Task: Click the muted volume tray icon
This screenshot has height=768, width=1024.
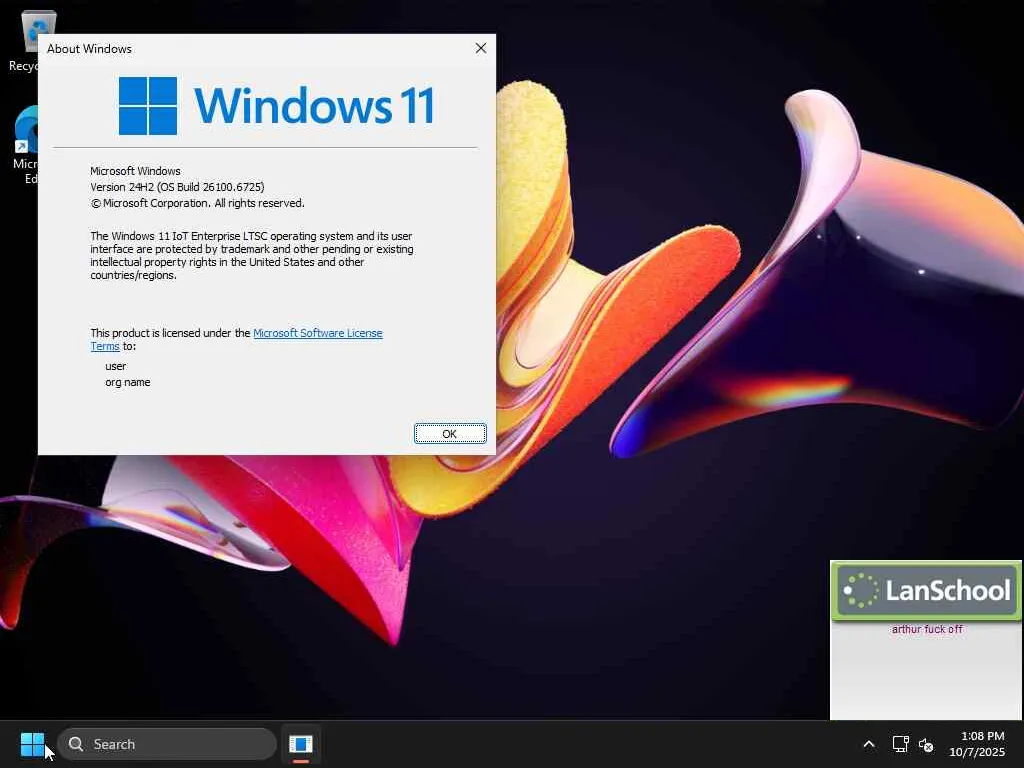Action: pos(926,744)
